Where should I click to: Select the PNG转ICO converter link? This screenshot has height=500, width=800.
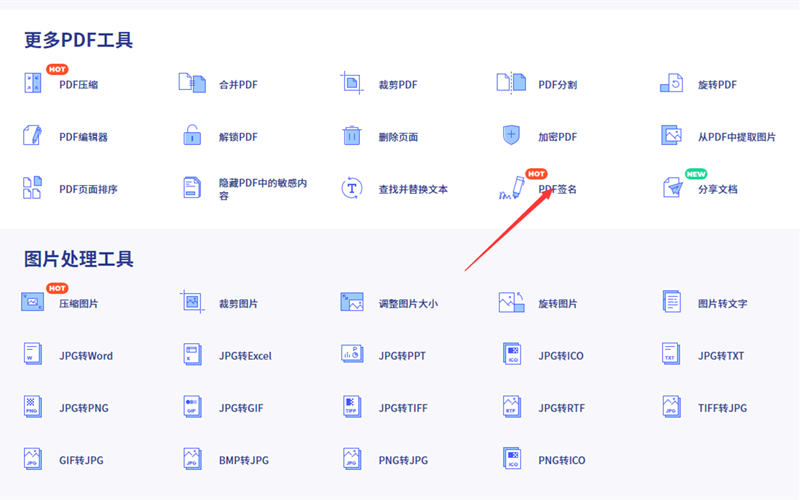(561, 460)
